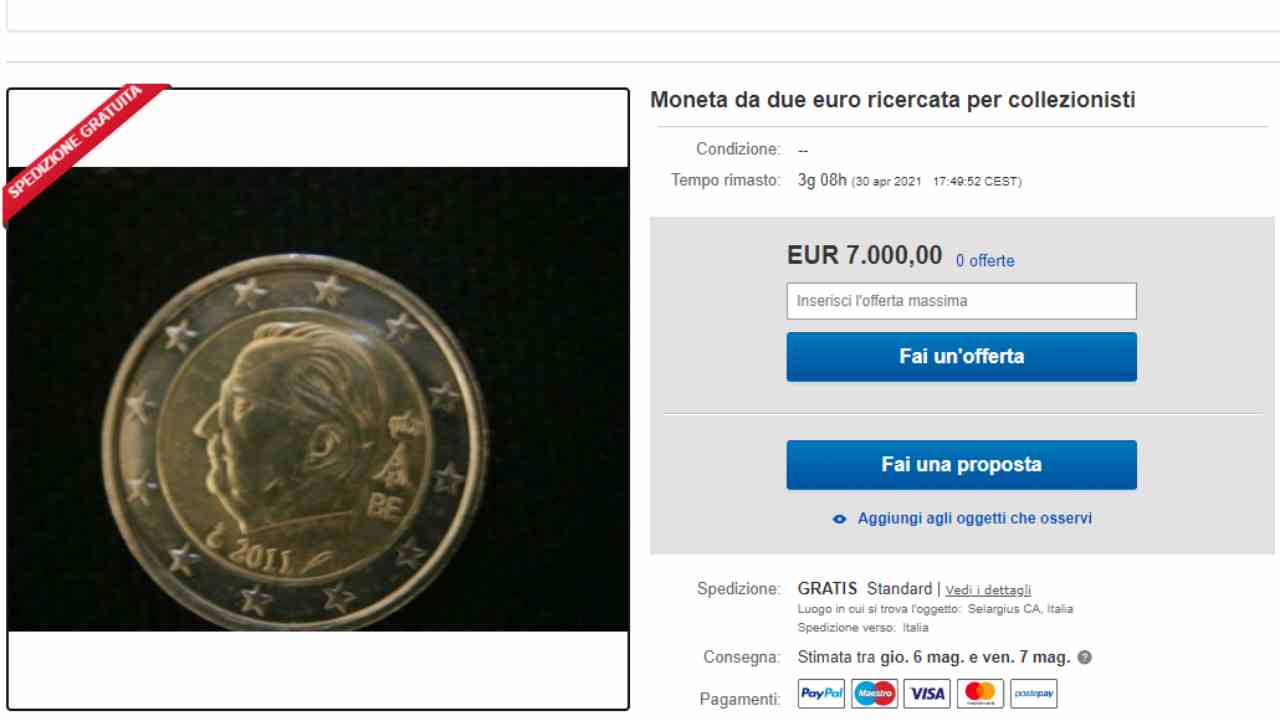The height and width of the screenshot is (720, 1280).
Task: Open the delivery estimate help icon
Action: coord(1085,658)
